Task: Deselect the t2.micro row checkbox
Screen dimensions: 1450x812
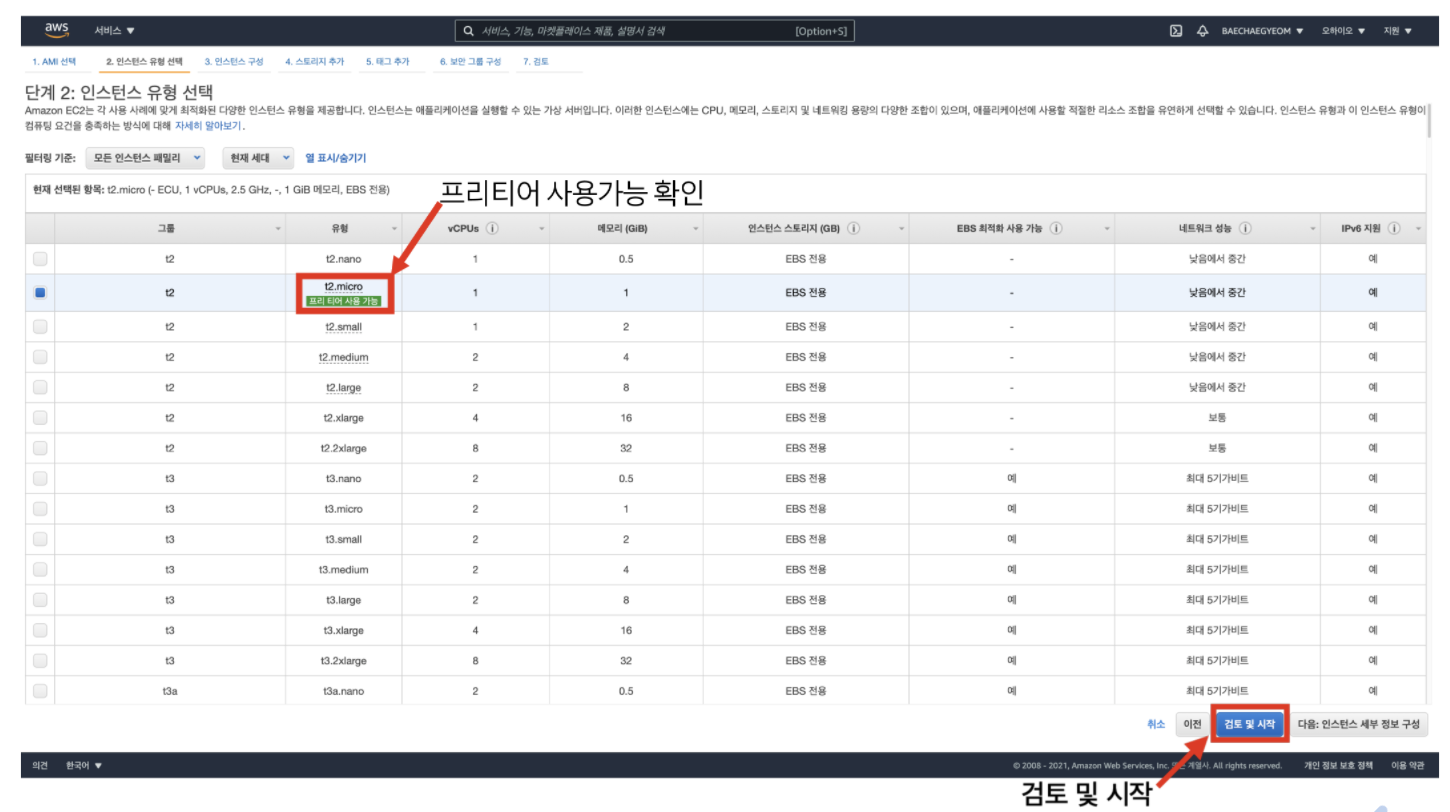Action: pos(40,293)
